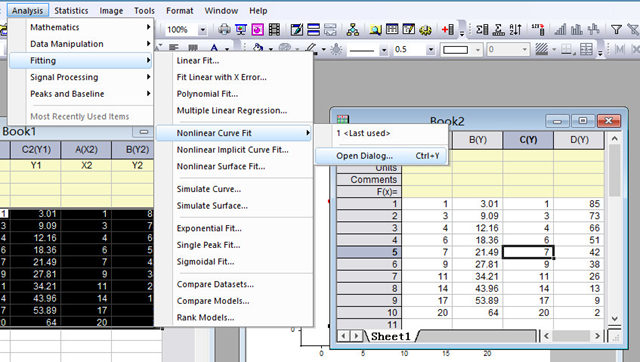Screen dimensions: 640x362
Task: Open the Command Window icon
Action: [409, 29]
